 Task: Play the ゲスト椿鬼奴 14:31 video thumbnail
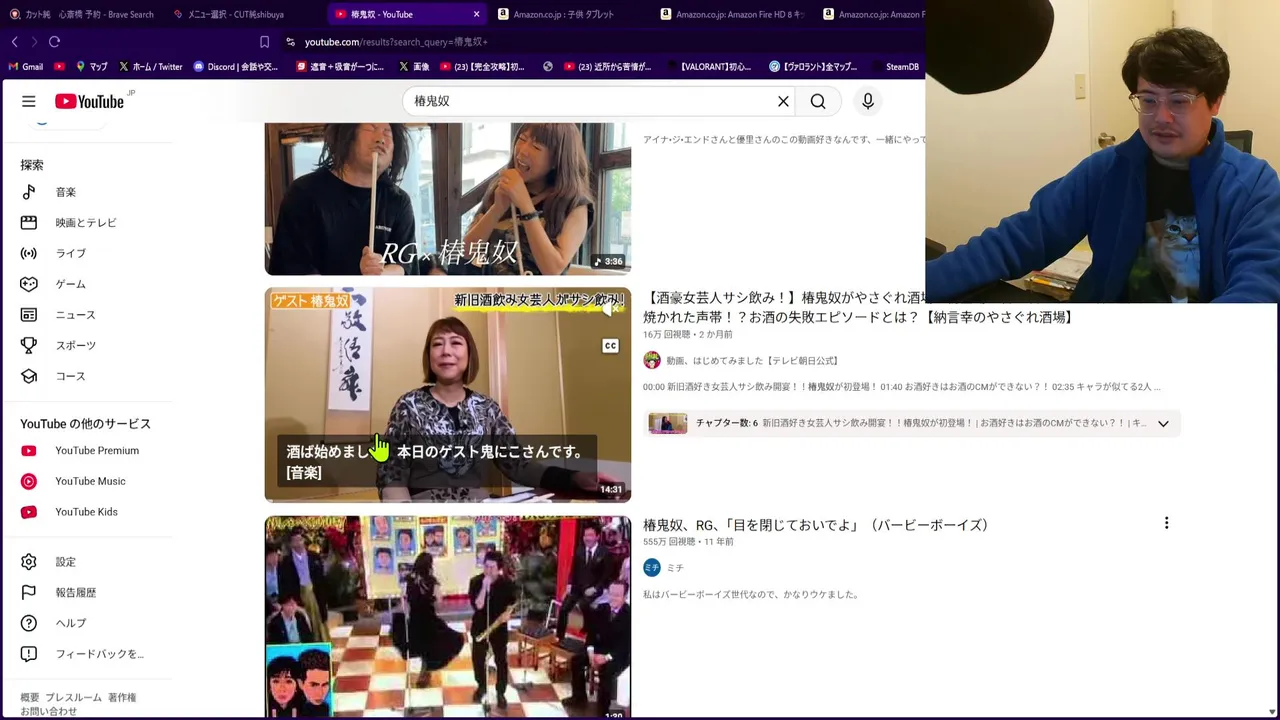tap(447, 394)
